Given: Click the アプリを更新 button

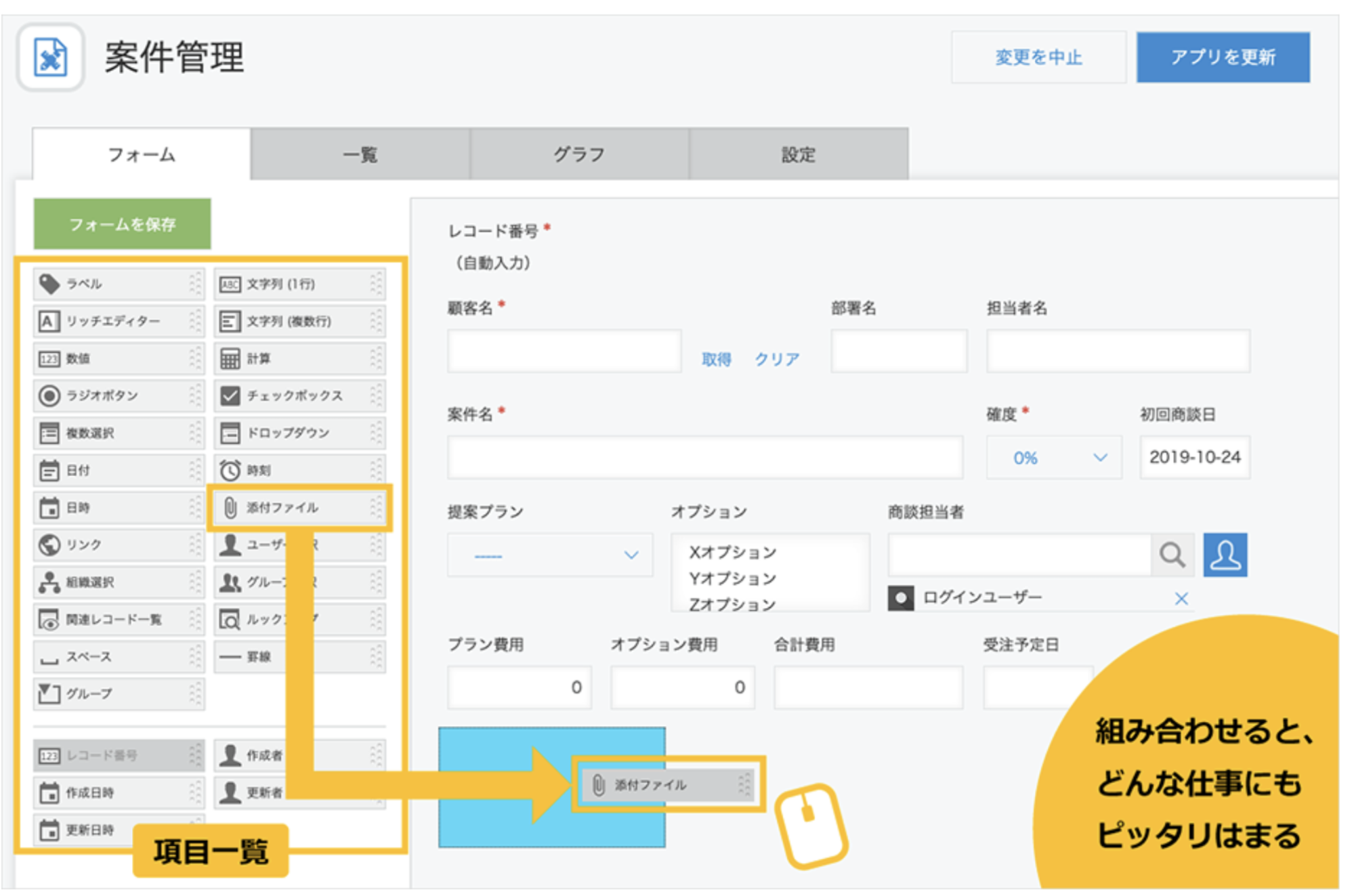Looking at the screenshot, I should (1223, 58).
